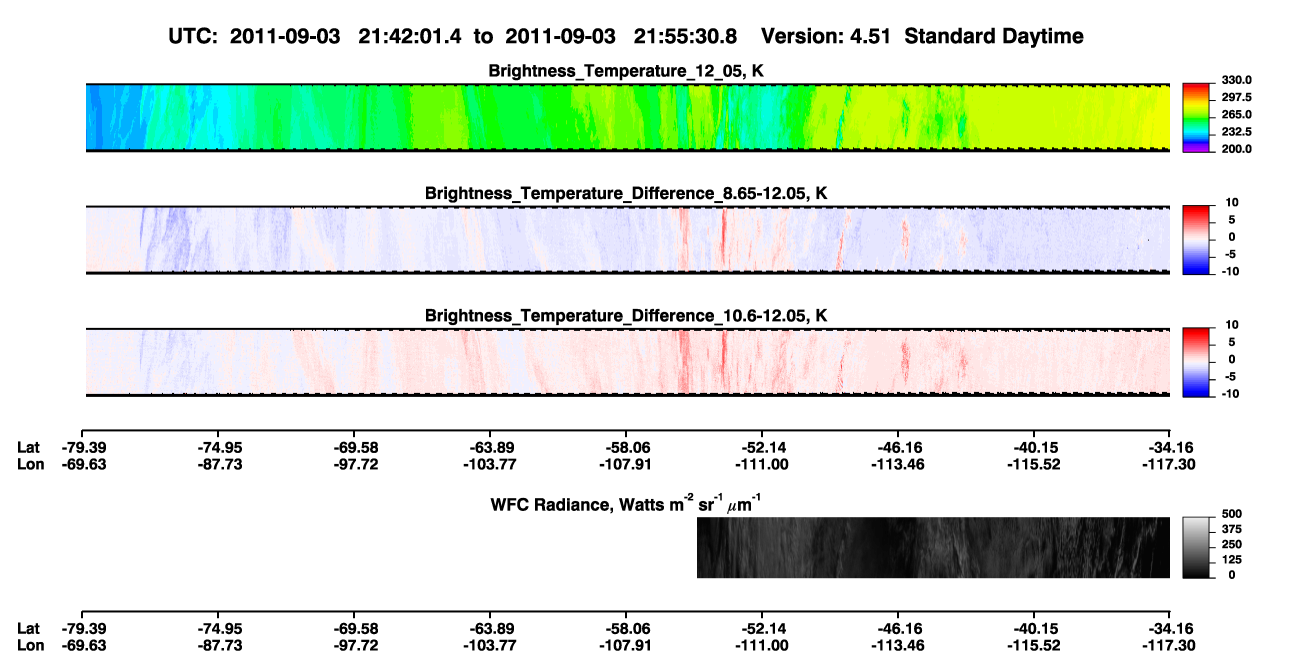Click longitude -113.46 under the WFC Radiance panel

pyautogui.click(x=899, y=646)
